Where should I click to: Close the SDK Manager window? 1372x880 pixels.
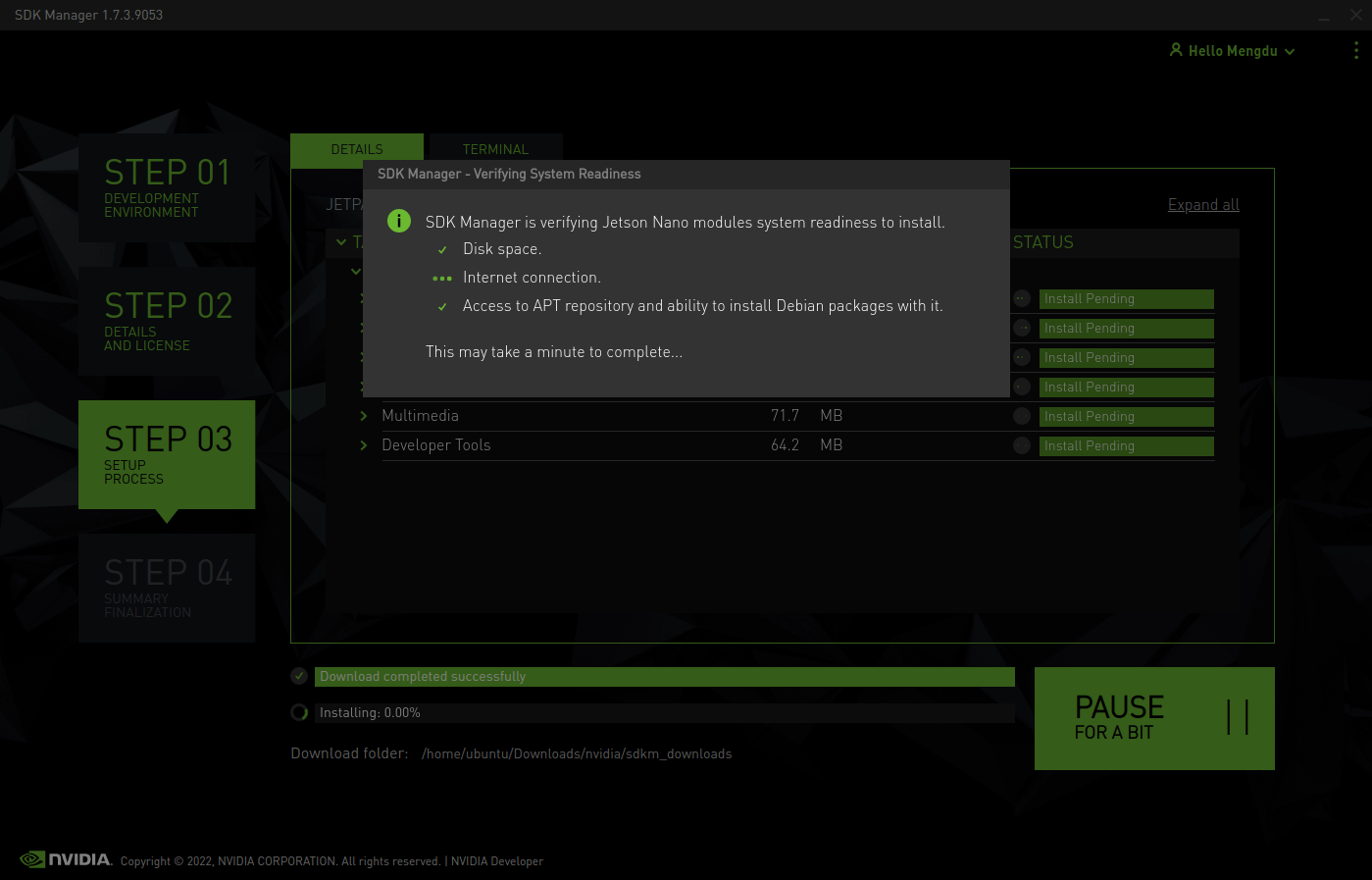pos(1356,15)
